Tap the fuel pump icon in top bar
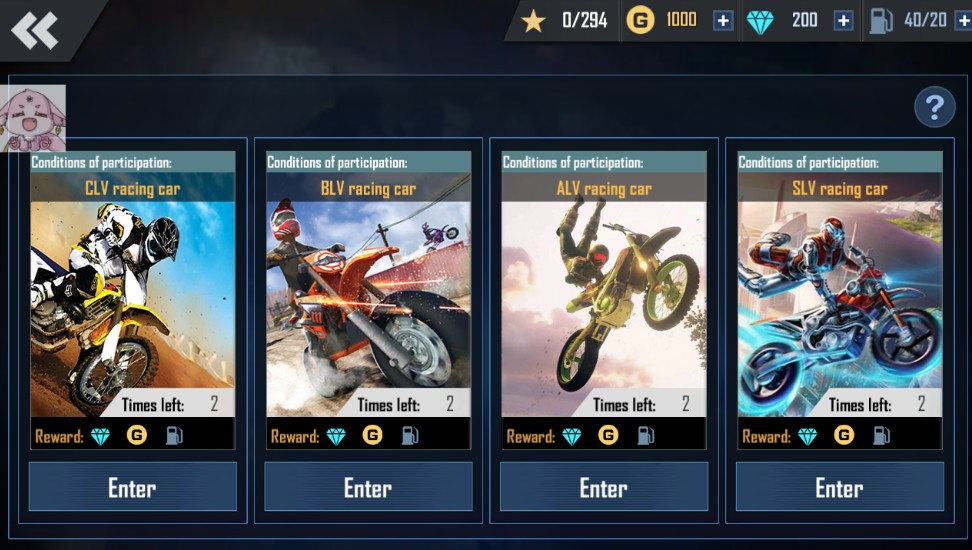This screenshot has height=550, width=972. (x=881, y=21)
